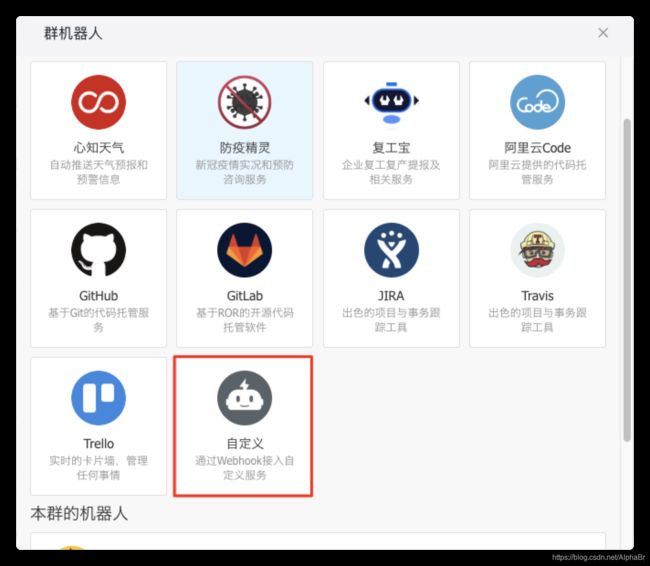Click the dialog's vertical scrollbar

[x=627, y=280]
